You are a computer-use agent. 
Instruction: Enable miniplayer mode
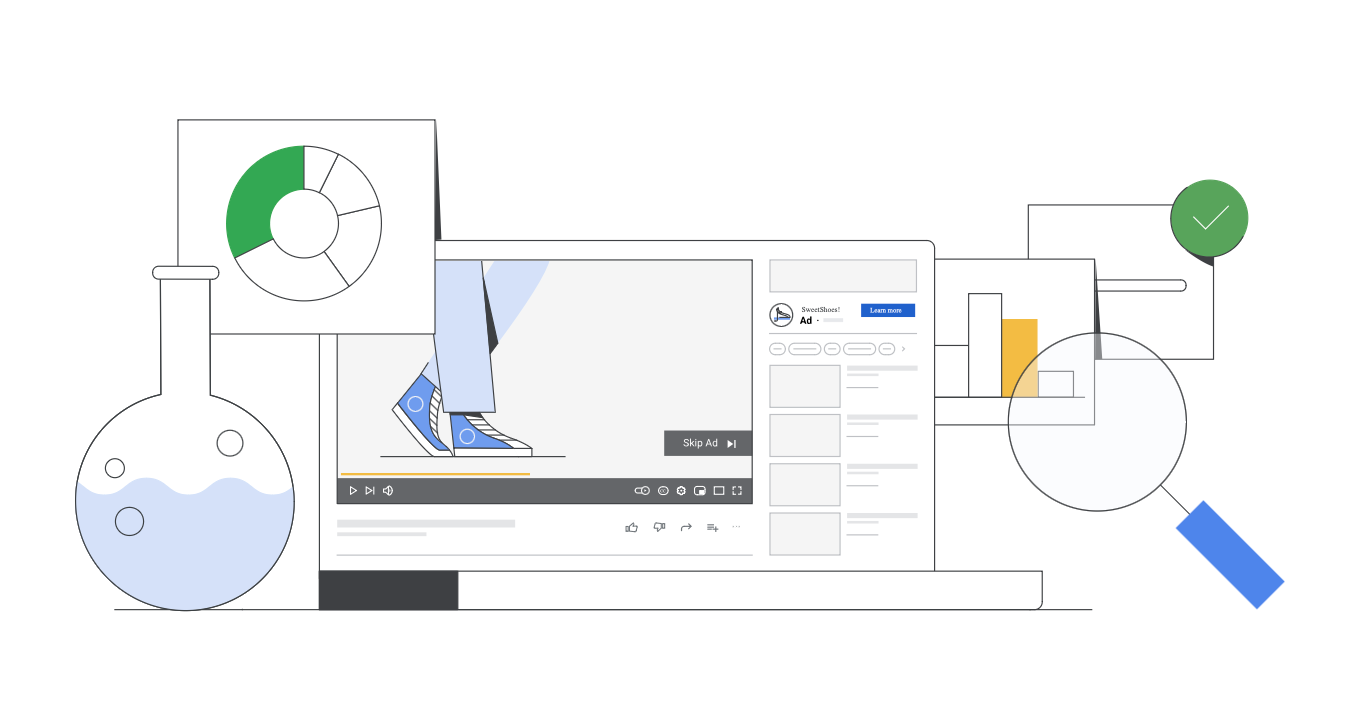[700, 491]
